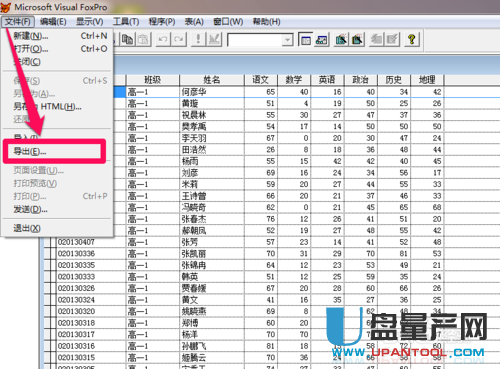Choose 打开(O)... from File menu

(x=57, y=49)
